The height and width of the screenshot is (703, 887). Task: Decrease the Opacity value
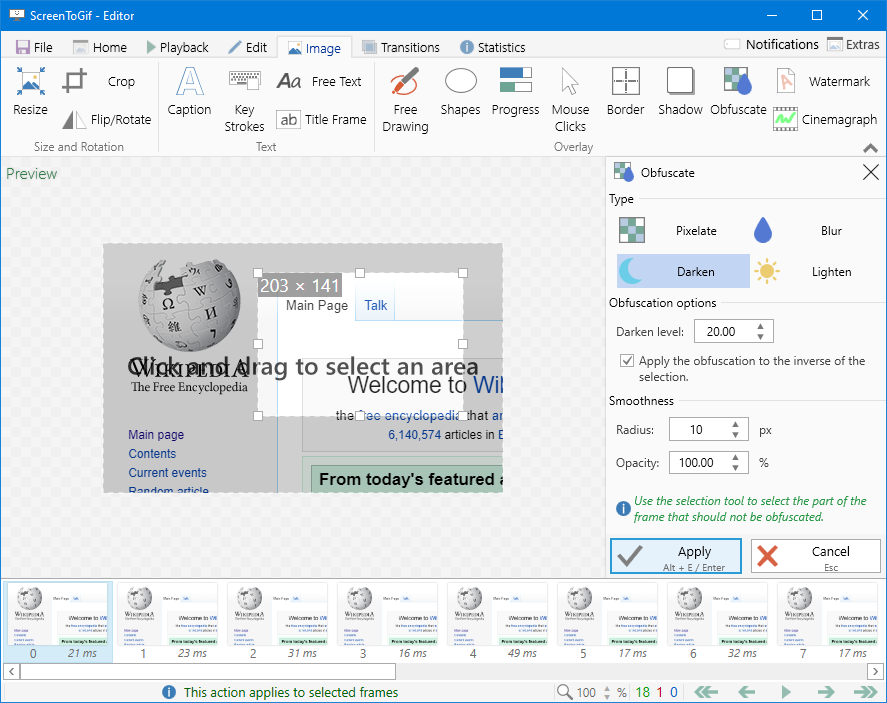pos(735,467)
